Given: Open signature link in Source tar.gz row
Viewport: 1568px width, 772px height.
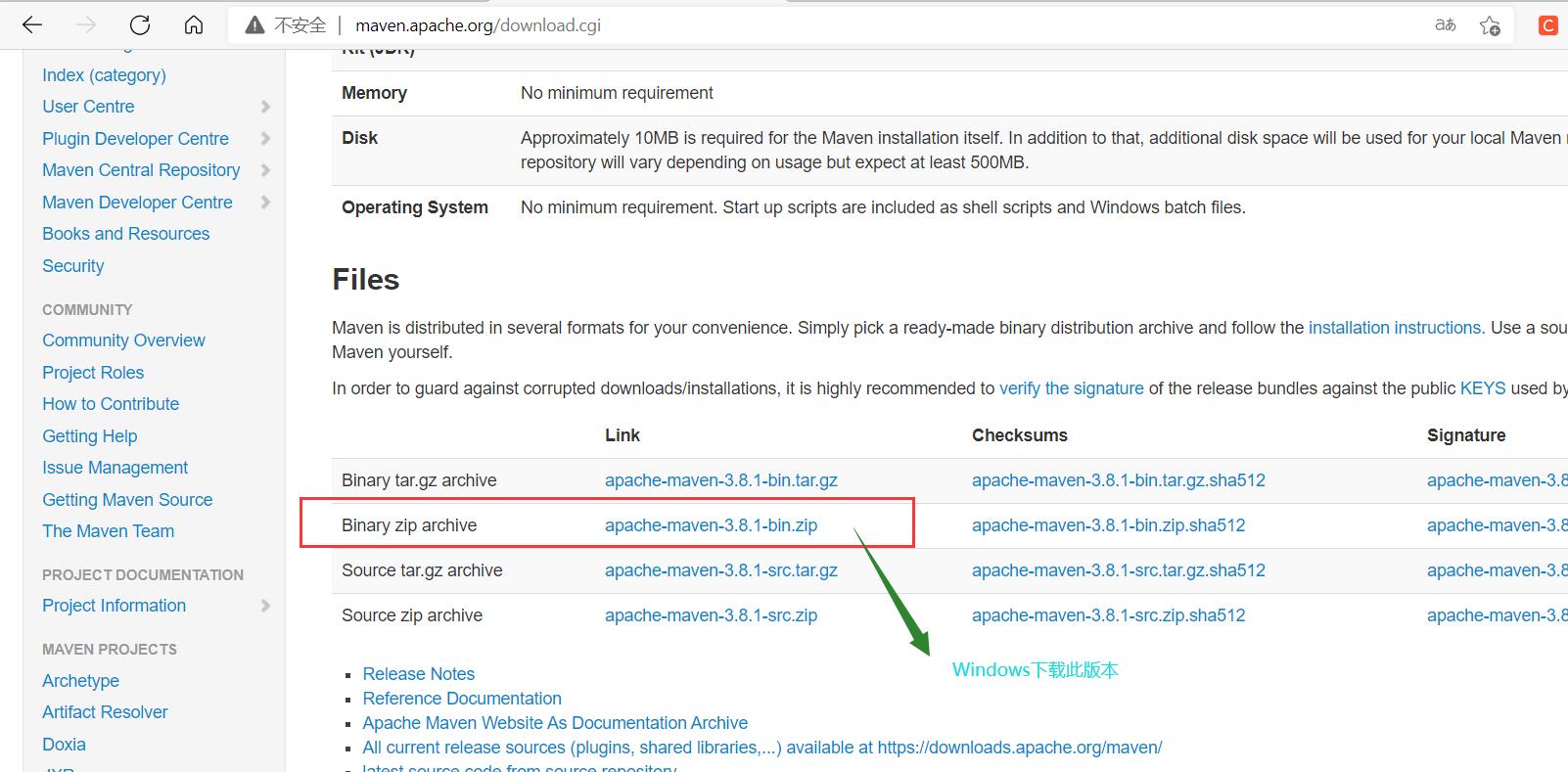Looking at the screenshot, I should [1497, 570].
